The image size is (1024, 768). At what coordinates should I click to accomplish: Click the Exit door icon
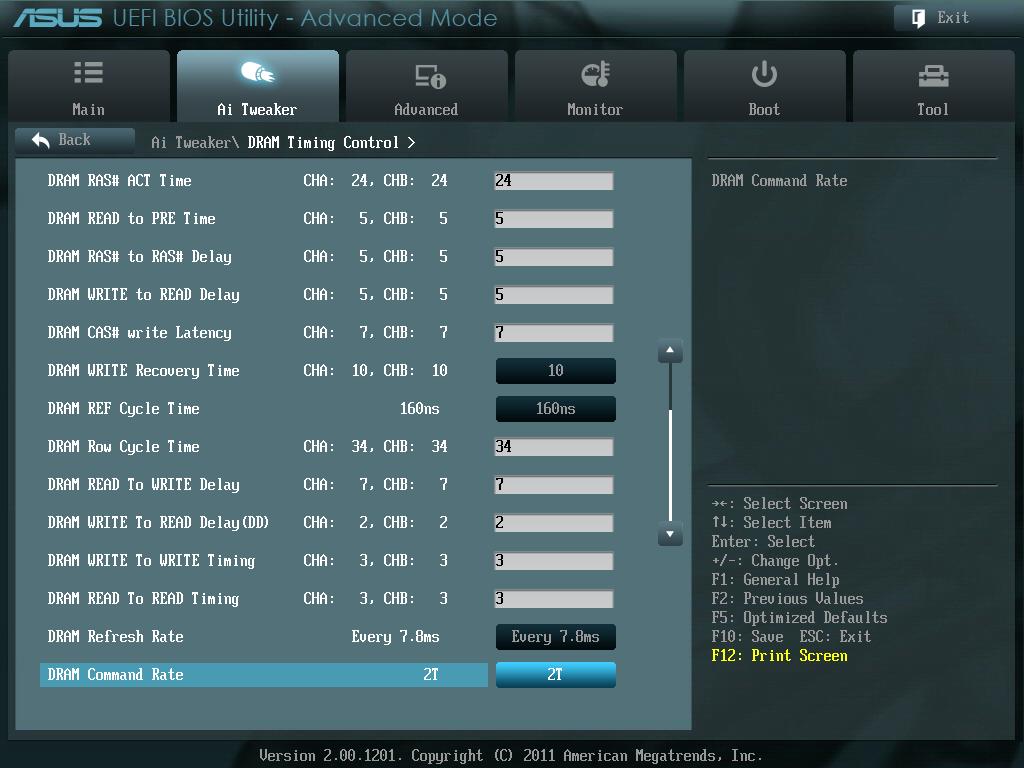[918, 18]
